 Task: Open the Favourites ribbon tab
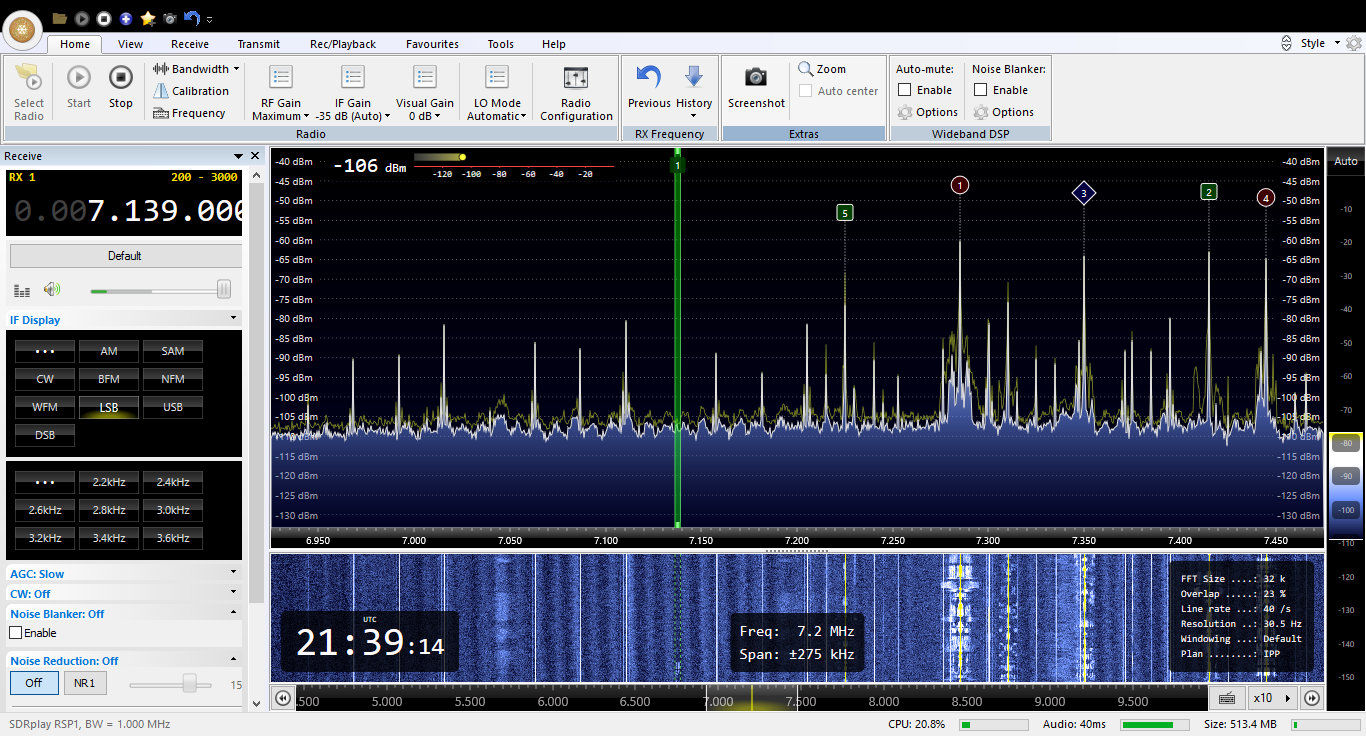432,44
